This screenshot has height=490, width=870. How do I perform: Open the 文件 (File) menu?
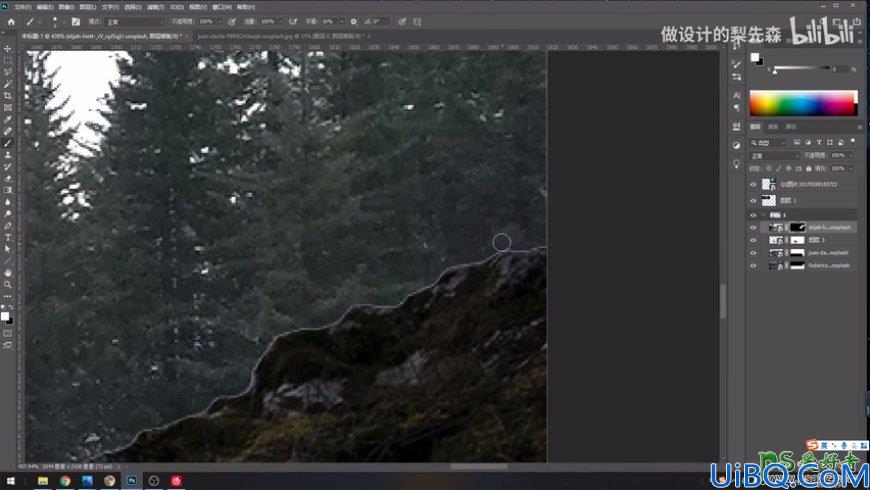[22, 7]
